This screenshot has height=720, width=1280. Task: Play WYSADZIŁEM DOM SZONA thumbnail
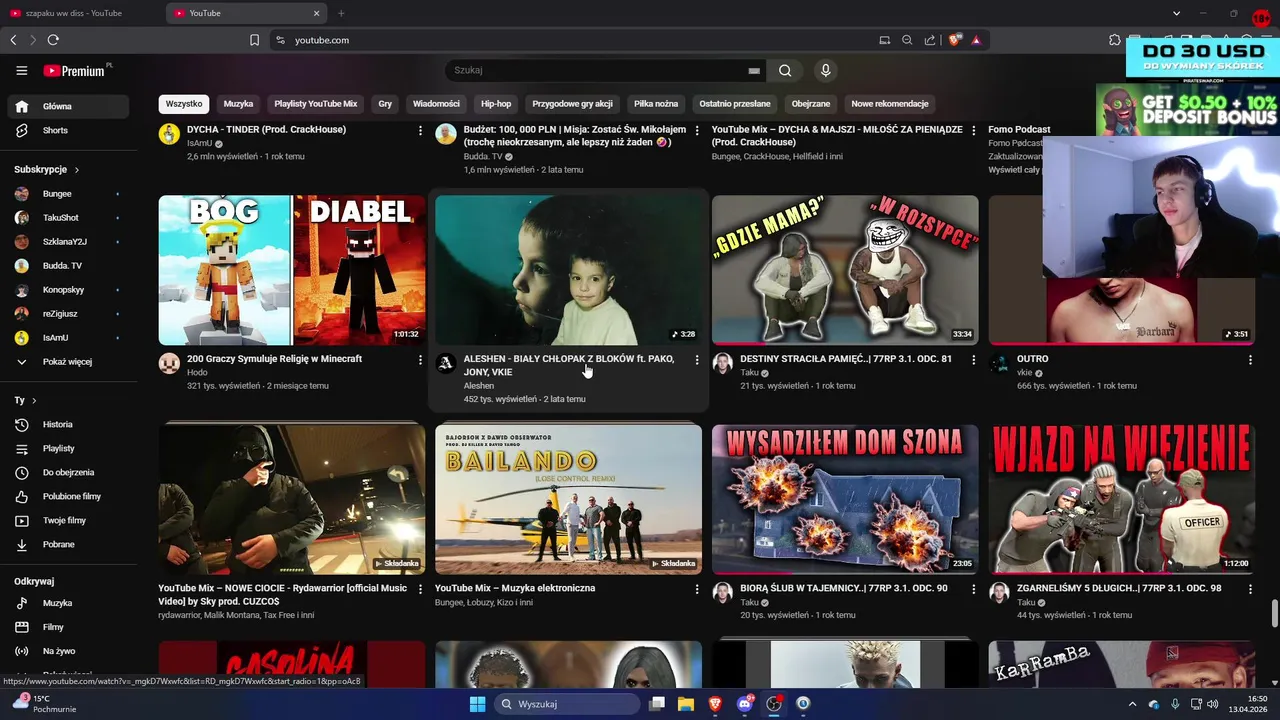point(845,499)
